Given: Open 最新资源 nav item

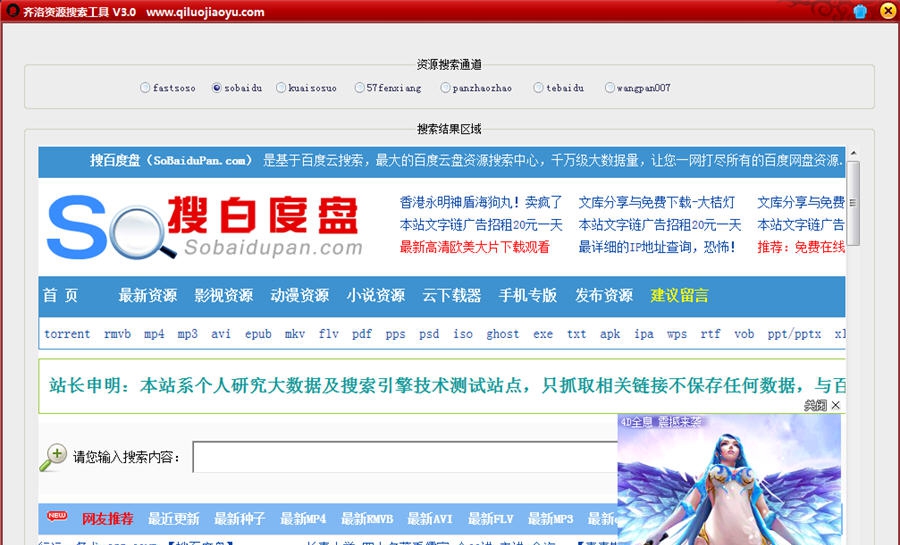Looking at the screenshot, I should [148, 295].
